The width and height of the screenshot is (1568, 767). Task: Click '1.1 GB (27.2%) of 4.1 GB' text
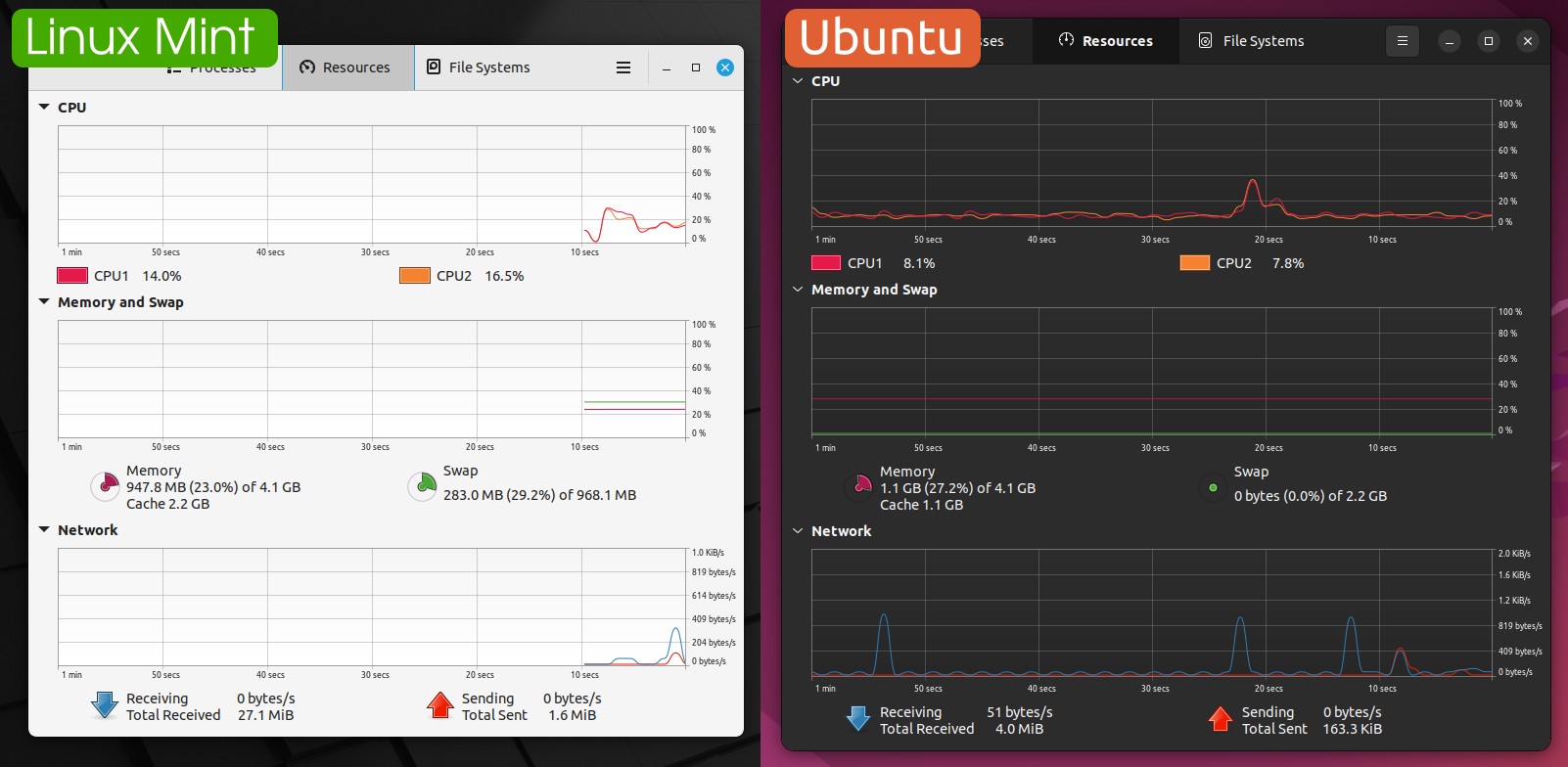point(957,488)
